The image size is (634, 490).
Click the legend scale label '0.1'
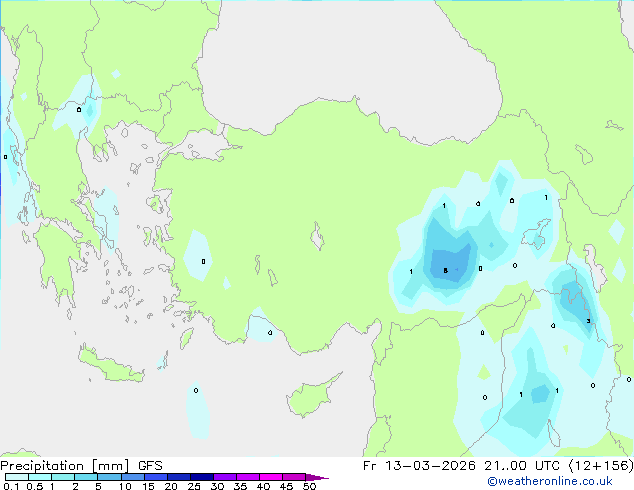click(11, 486)
